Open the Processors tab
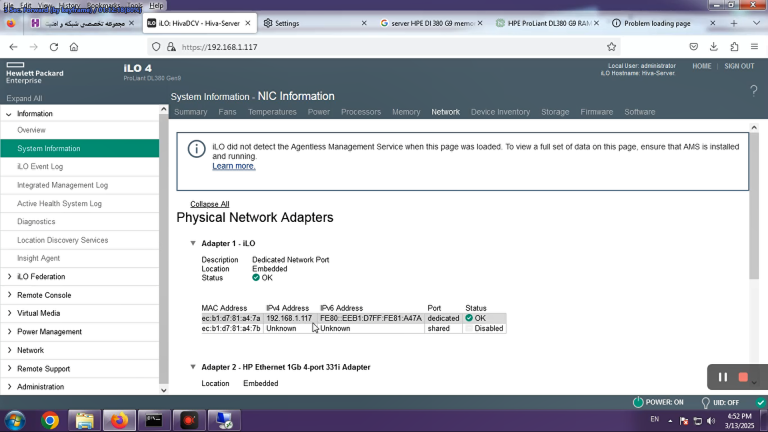Image resolution: width=768 pixels, height=432 pixels. click(x=361, y=112)
